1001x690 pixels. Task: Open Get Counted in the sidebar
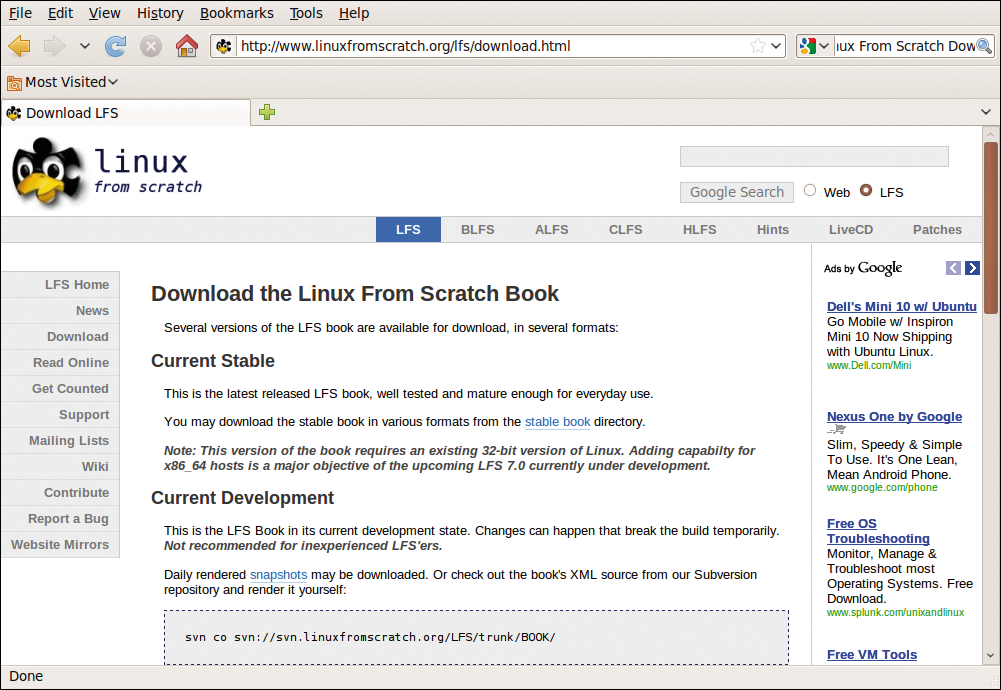pyautogui.click(x=61, y=389)
